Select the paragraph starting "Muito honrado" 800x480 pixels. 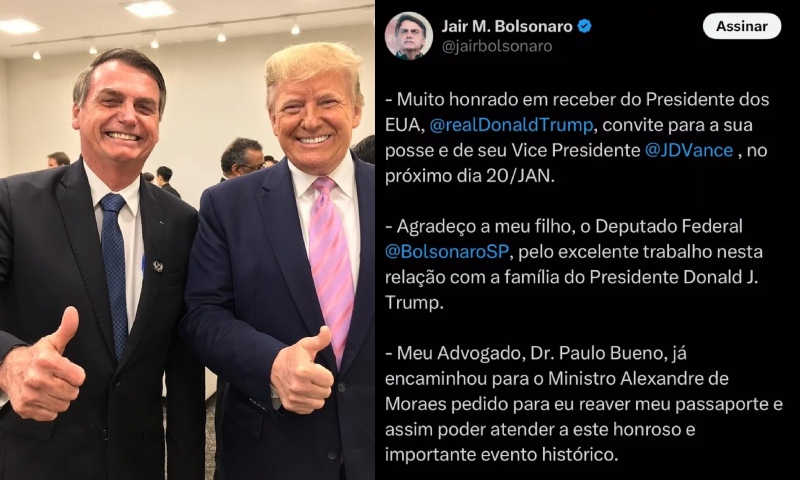(577, 138)
